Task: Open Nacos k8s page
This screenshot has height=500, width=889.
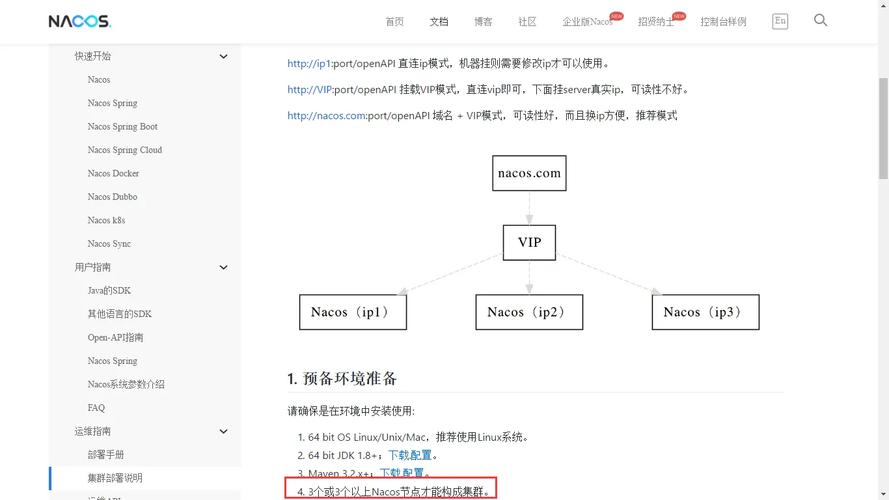Action: [106, 220]
